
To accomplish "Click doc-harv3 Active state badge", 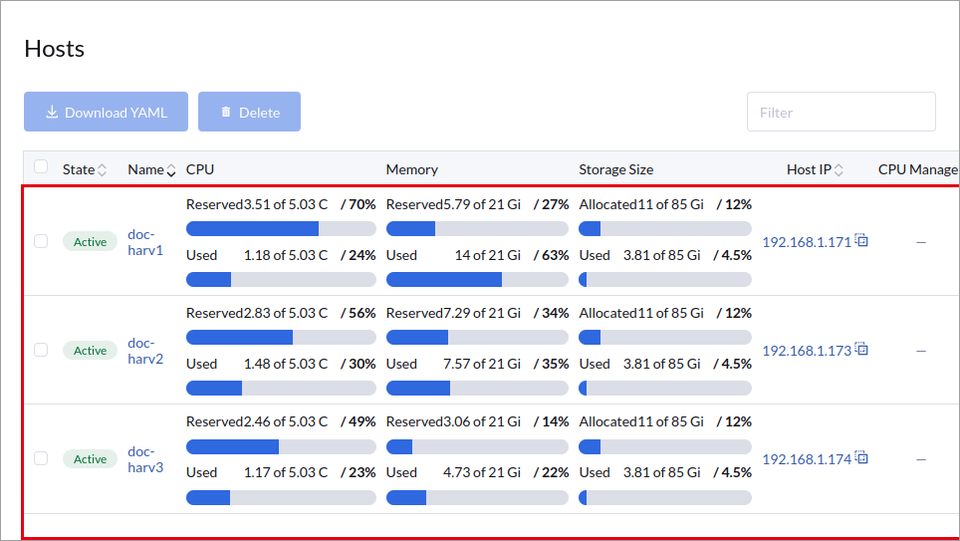I will [x=90, y=459].
